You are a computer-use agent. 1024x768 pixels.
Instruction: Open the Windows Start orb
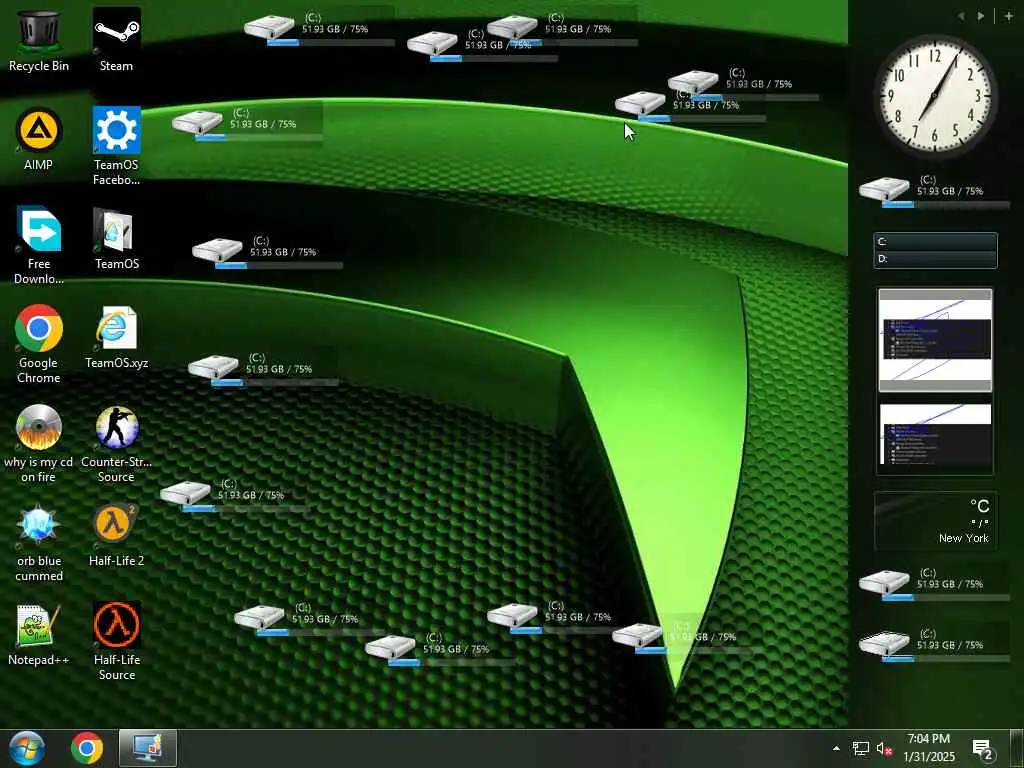point(27,748)
